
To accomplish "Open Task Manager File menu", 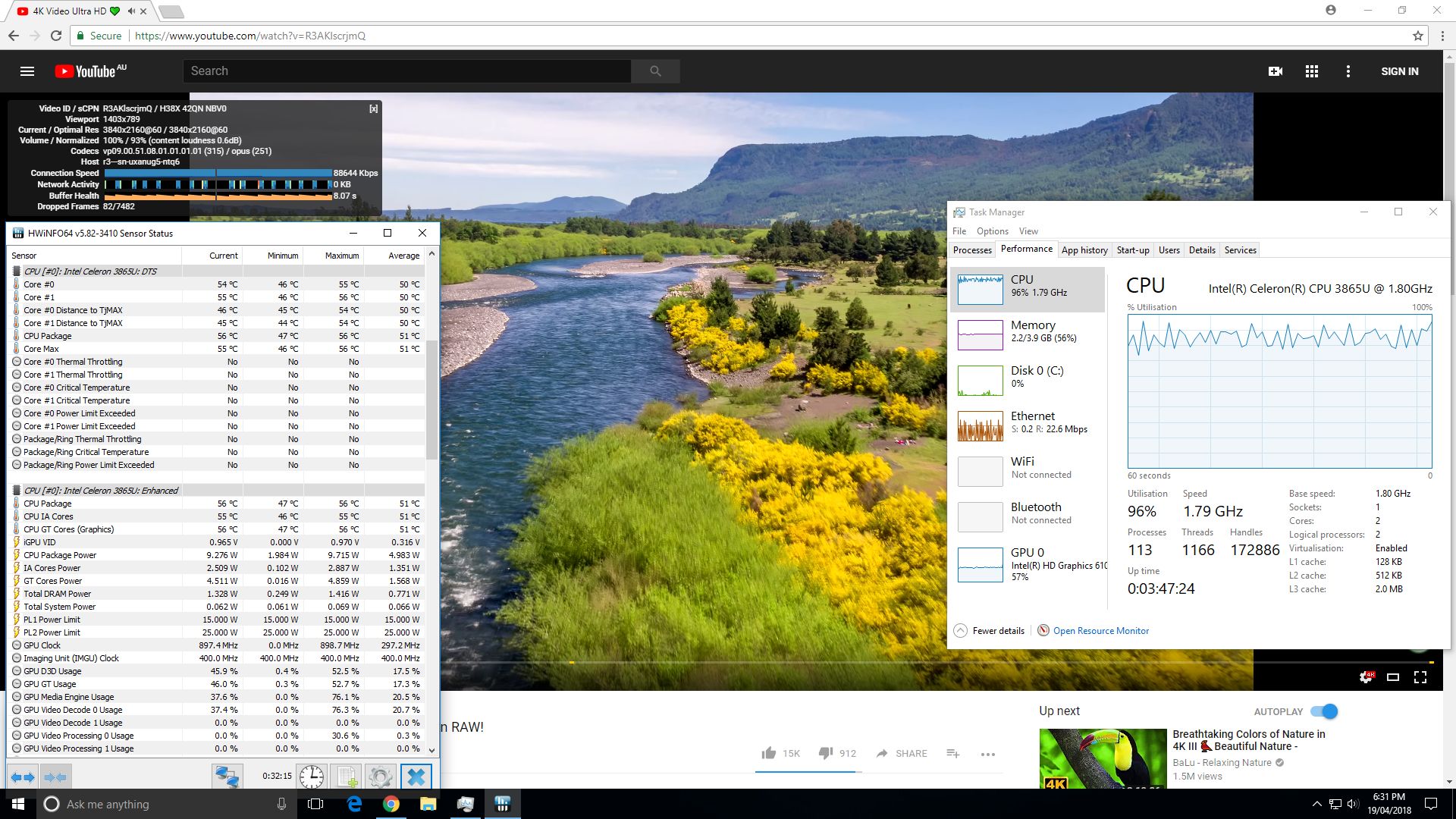I will click(x=959, y=231).
